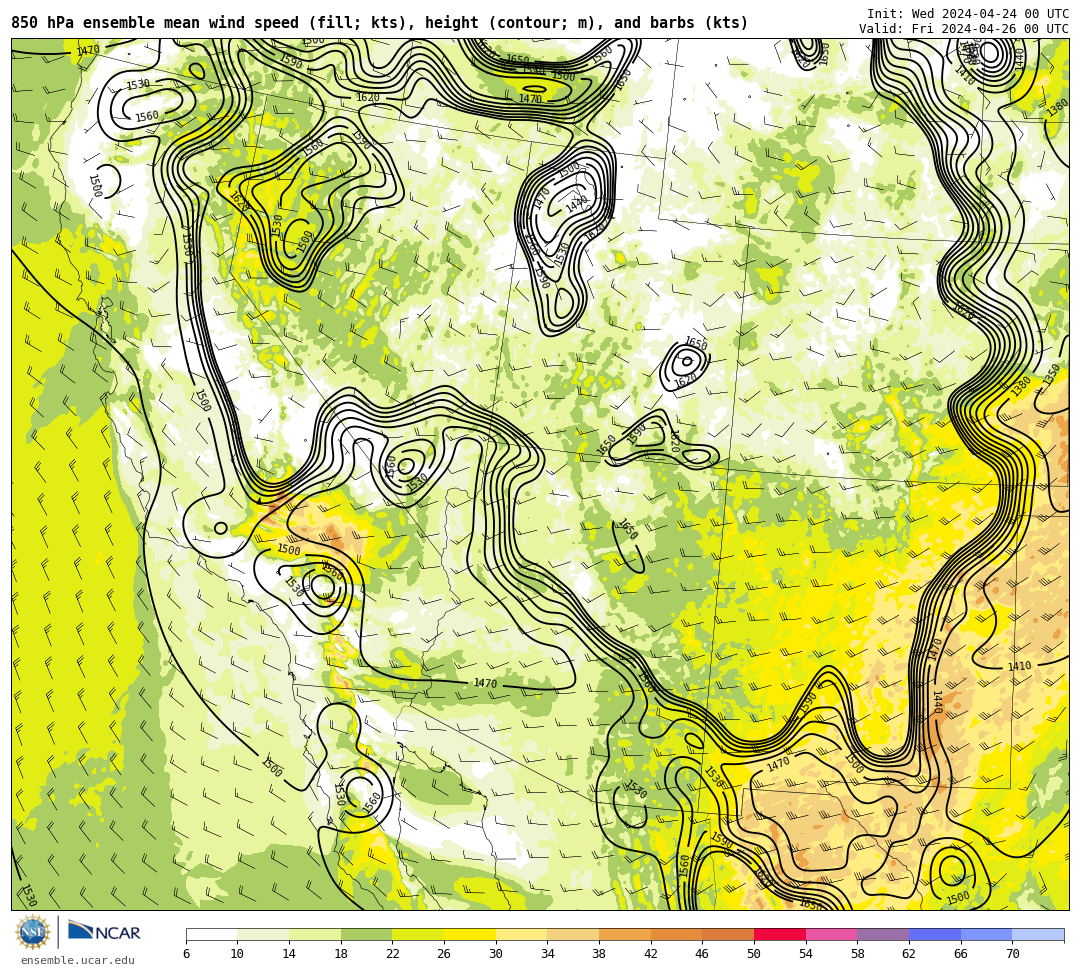This screenshot has width=1080, height=973.
Task: Pick the orange 38–42 kts legend swatch
Action: pos(625,934)
